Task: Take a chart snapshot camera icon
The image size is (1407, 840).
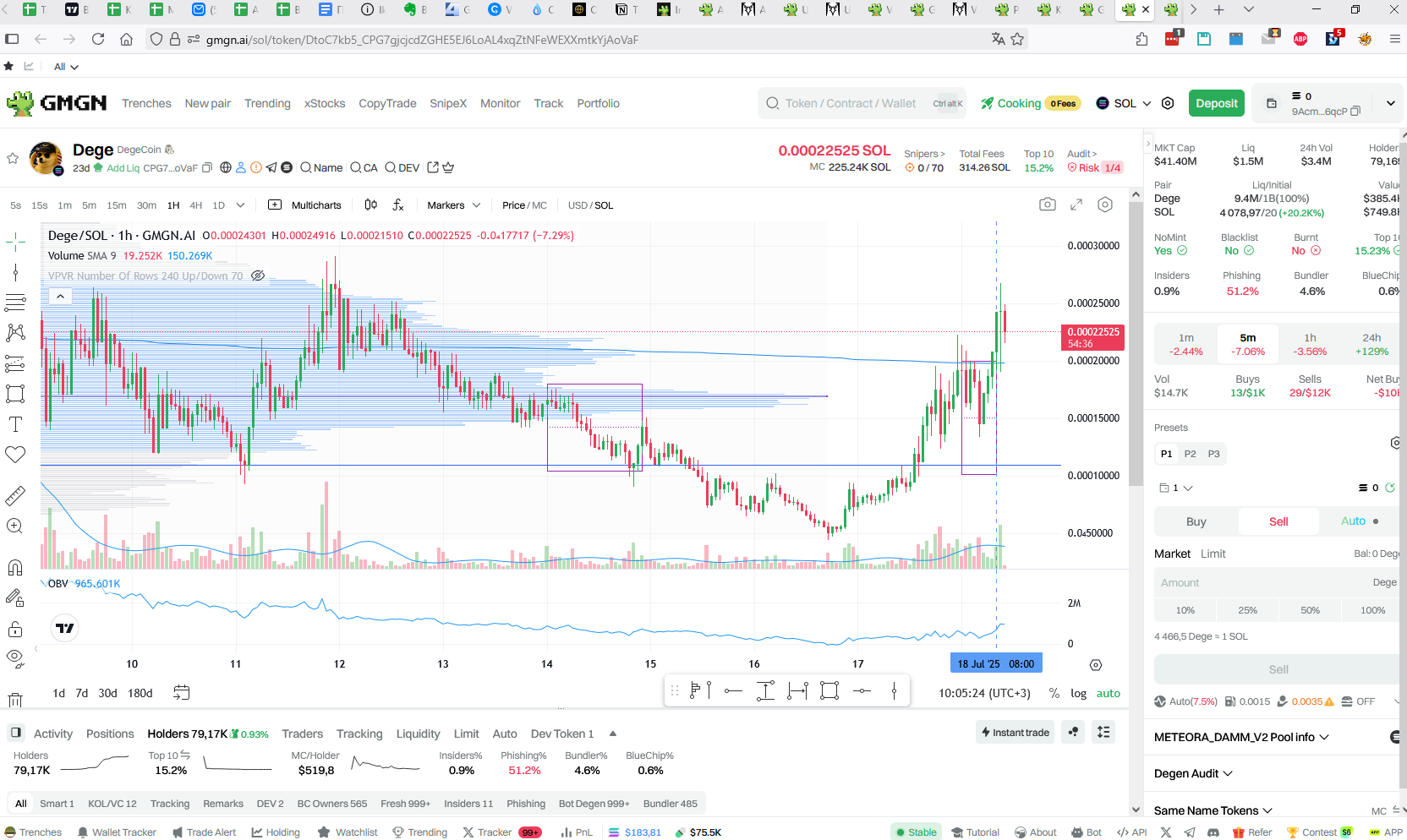Action: (1048, 205)
